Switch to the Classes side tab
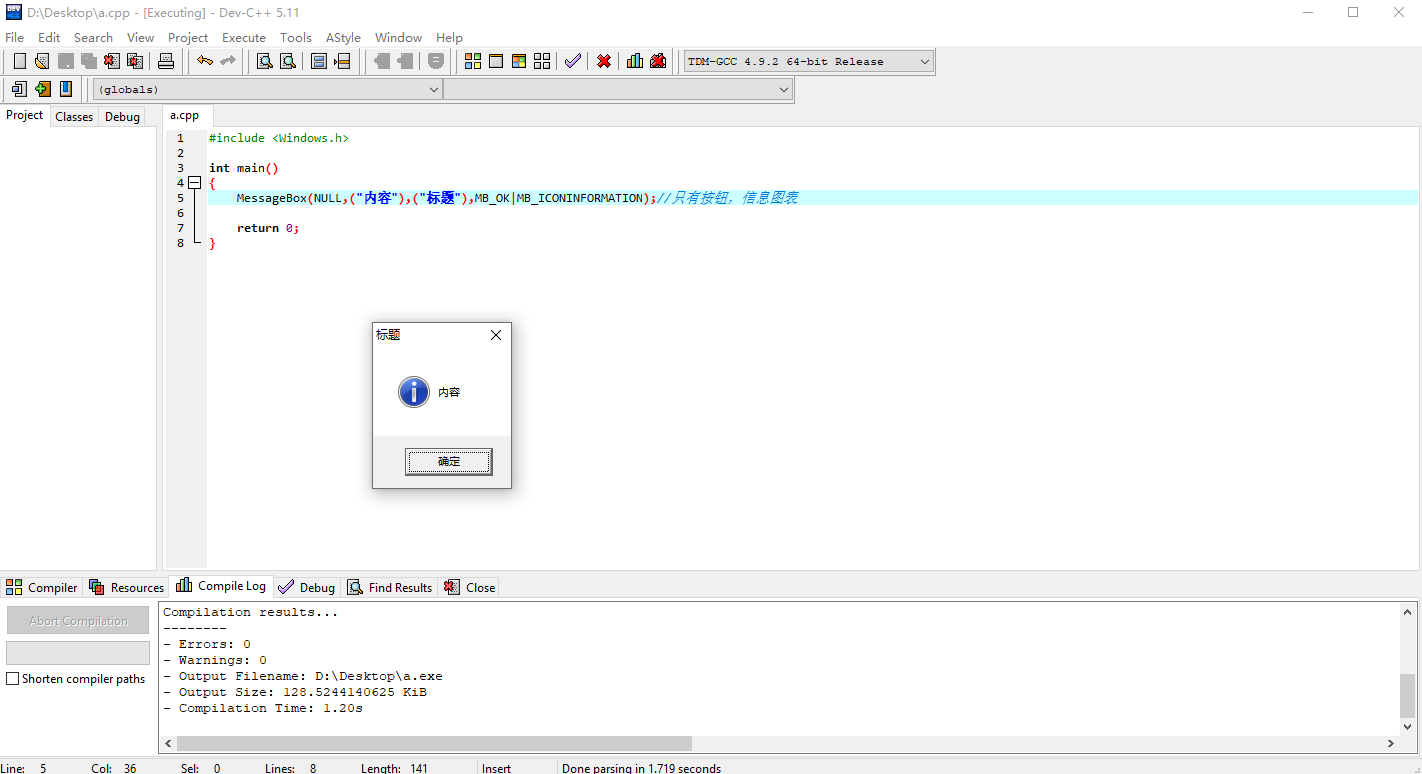Image resolution: width=1422 pixels, height=774 pixels. point(74,116)
